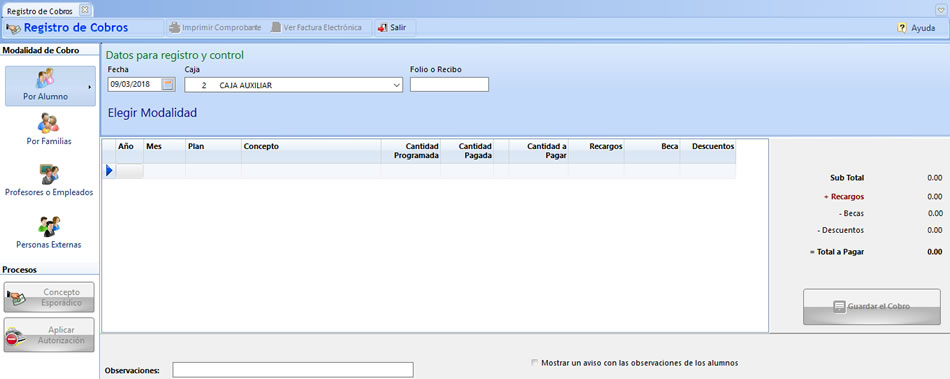Switch to the Registro de Cobros tab

click(x=39, y=11)
